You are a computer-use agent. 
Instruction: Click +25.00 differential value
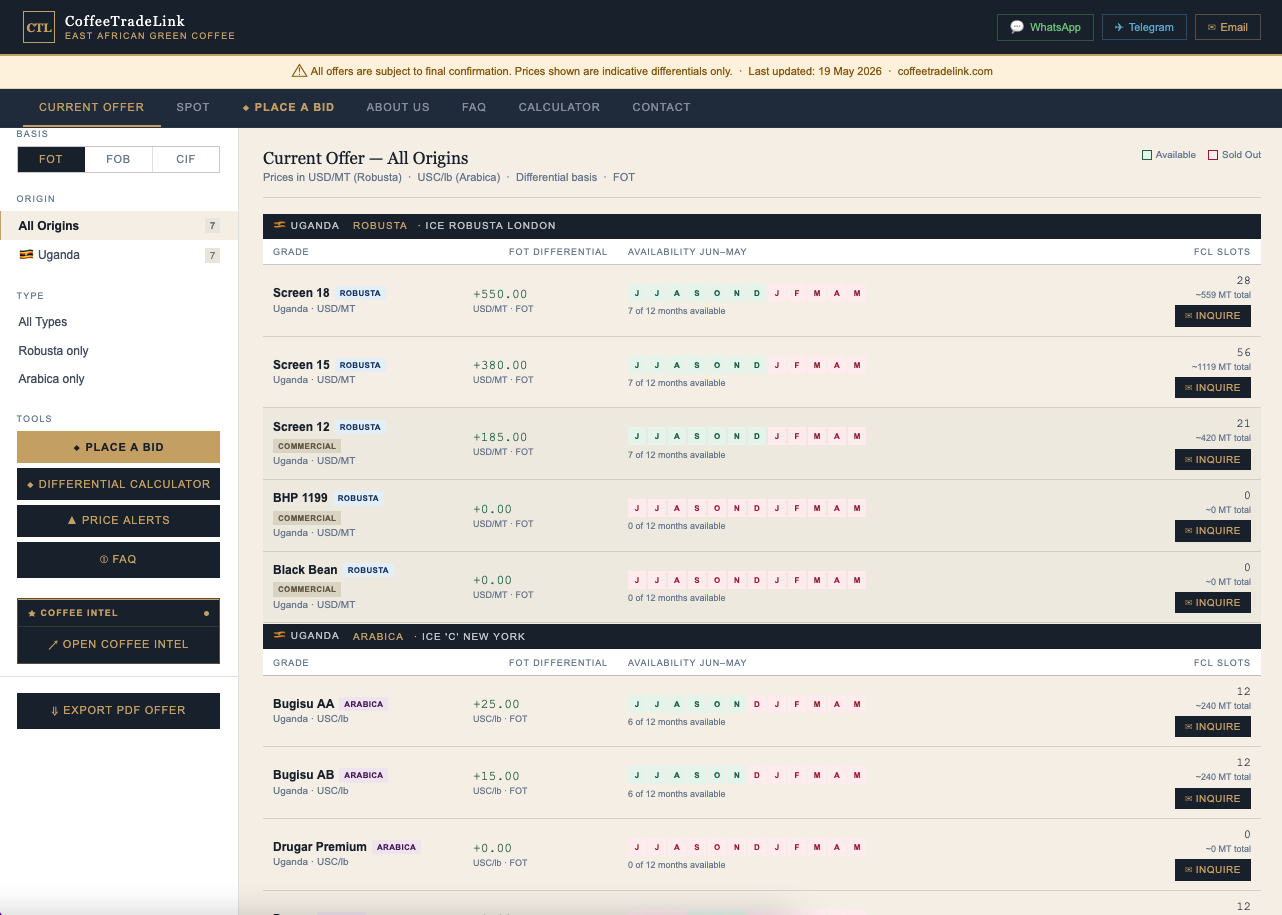pos(496,704)
